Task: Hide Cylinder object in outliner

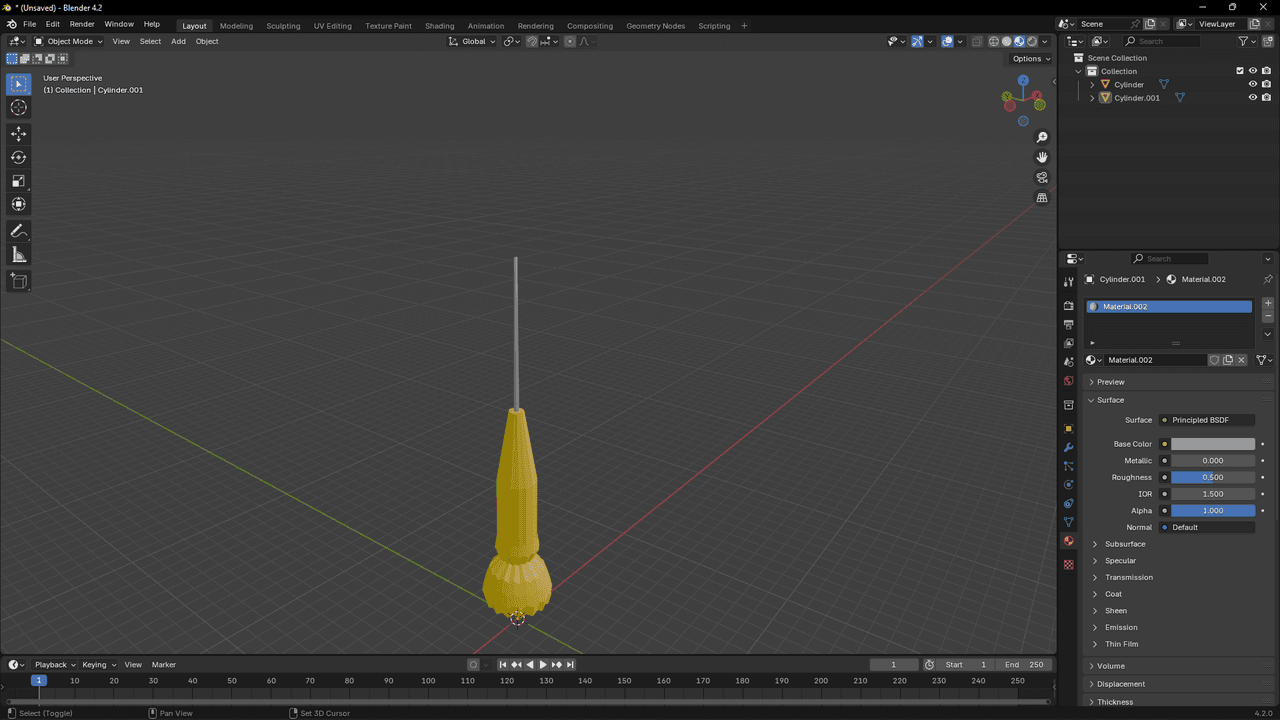Action: tap(1252, 85)
